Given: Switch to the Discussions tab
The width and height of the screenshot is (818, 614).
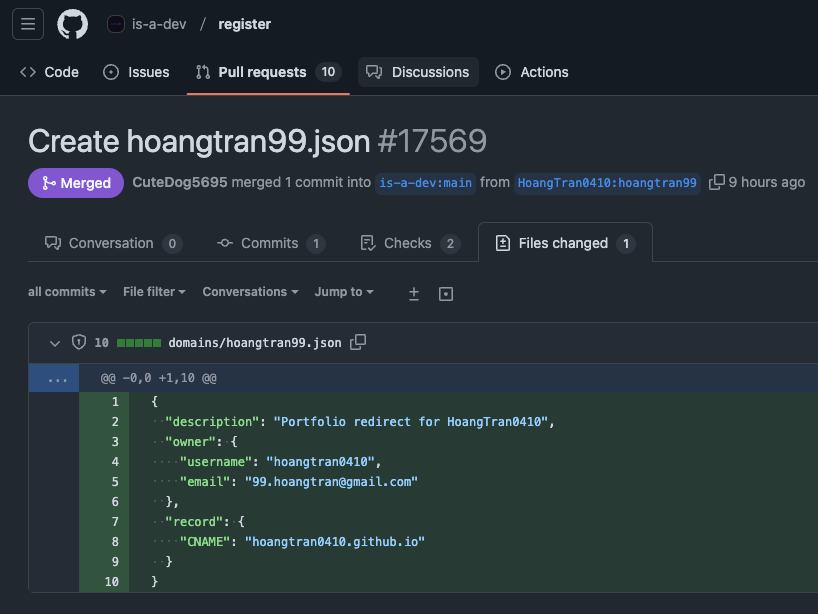Looking at the screenshot, I should (x=418, y=72).
